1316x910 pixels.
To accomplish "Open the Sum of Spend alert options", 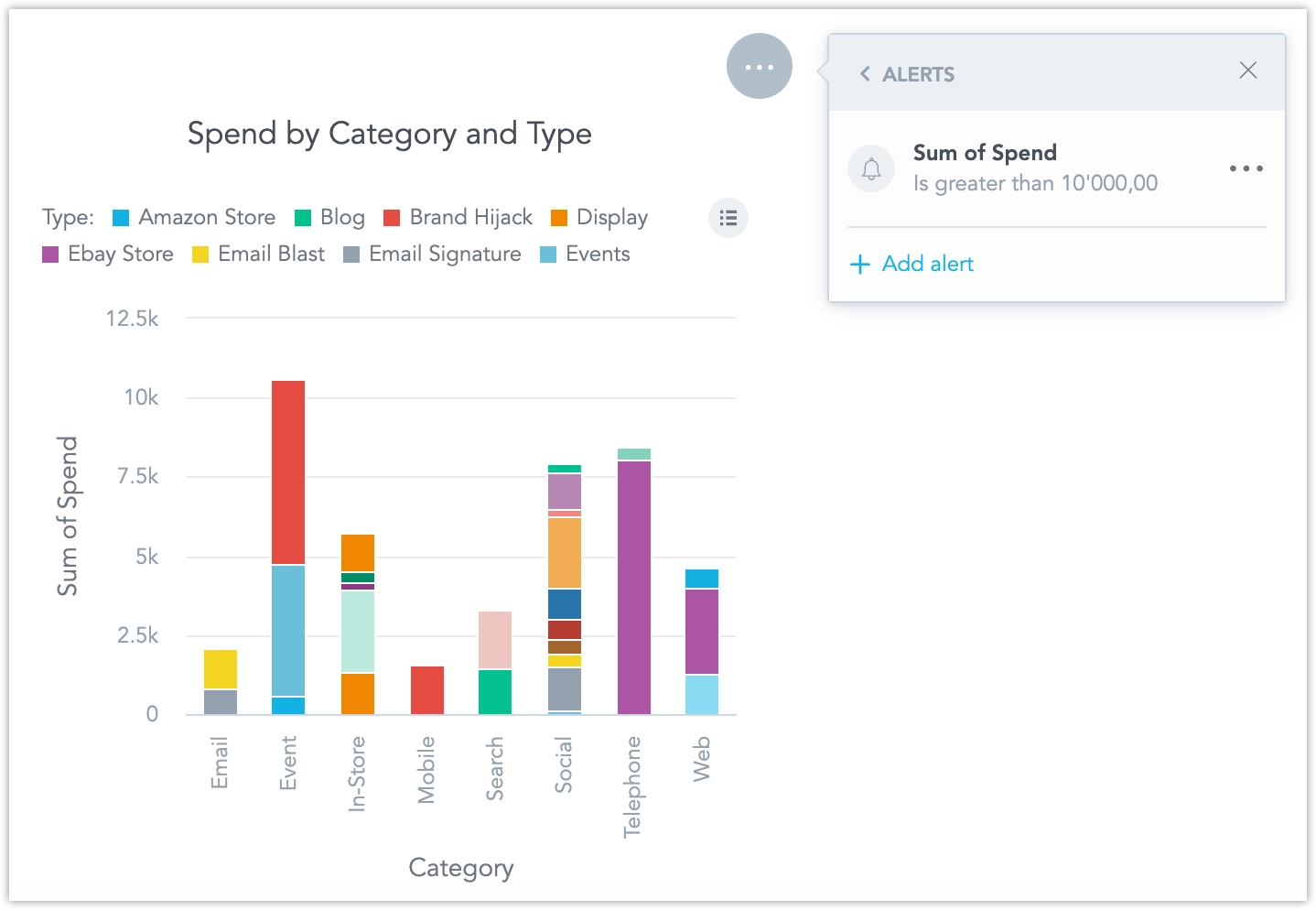I will (x=1246, y=168).
